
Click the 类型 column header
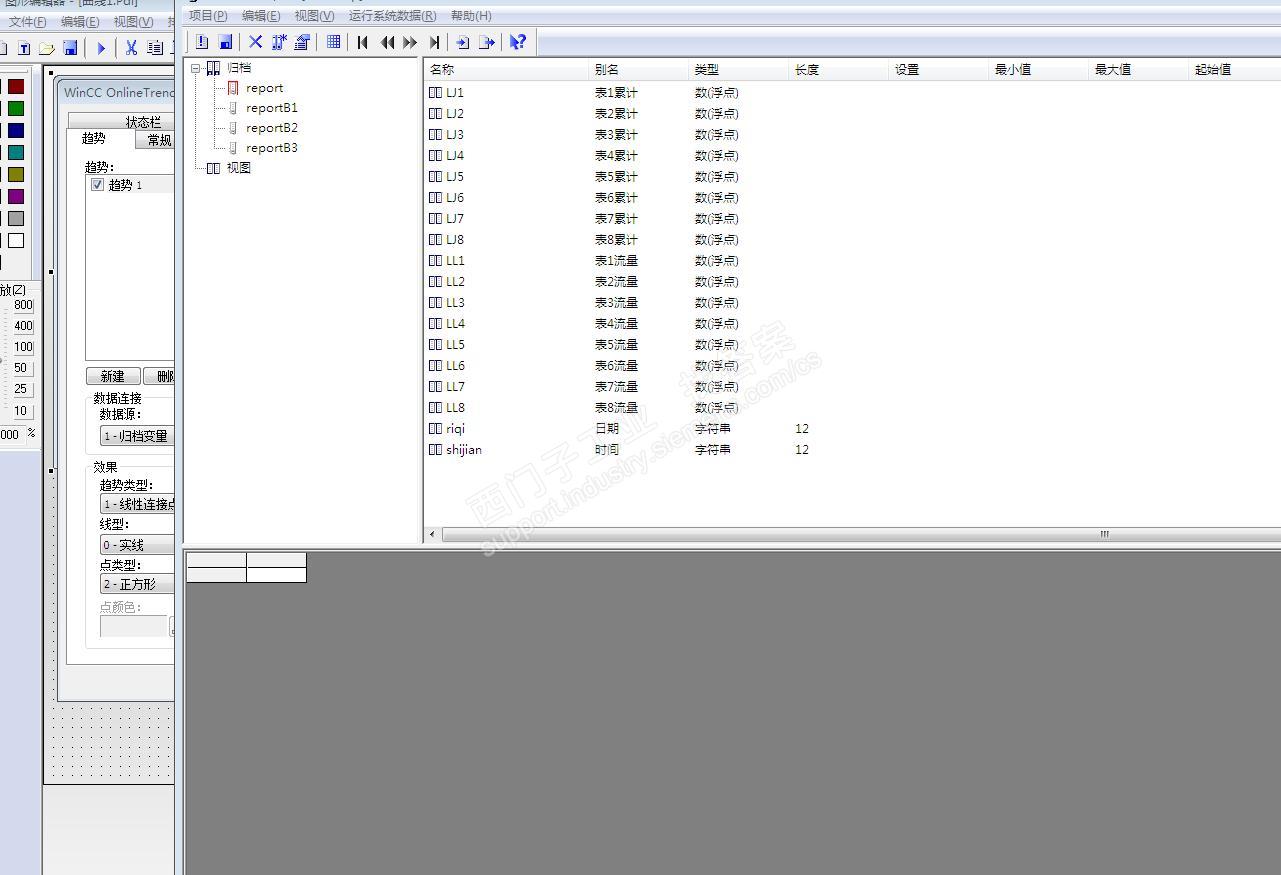(739, 70)
